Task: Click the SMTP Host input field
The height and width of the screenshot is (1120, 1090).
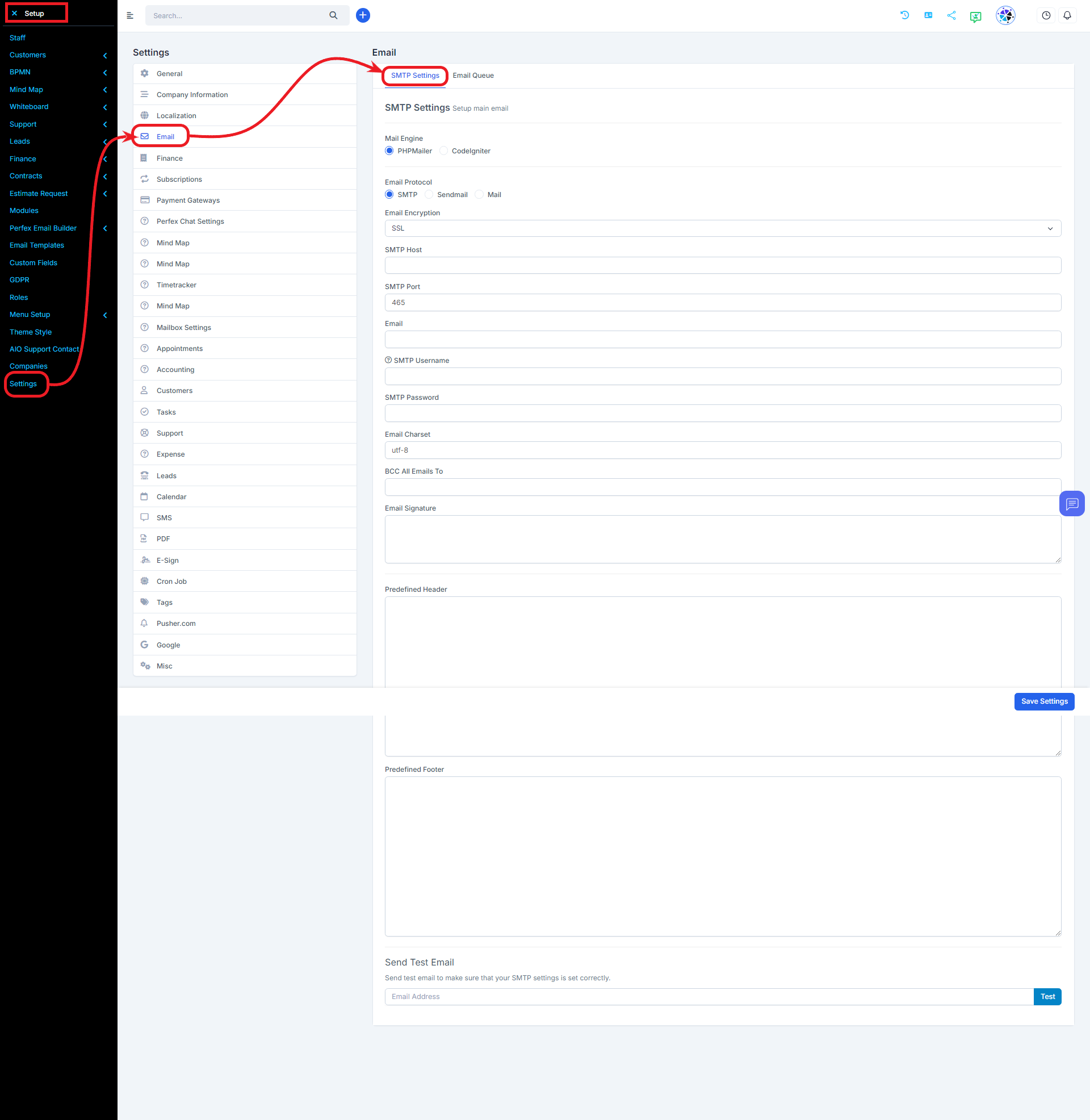Action: [723, 265]
